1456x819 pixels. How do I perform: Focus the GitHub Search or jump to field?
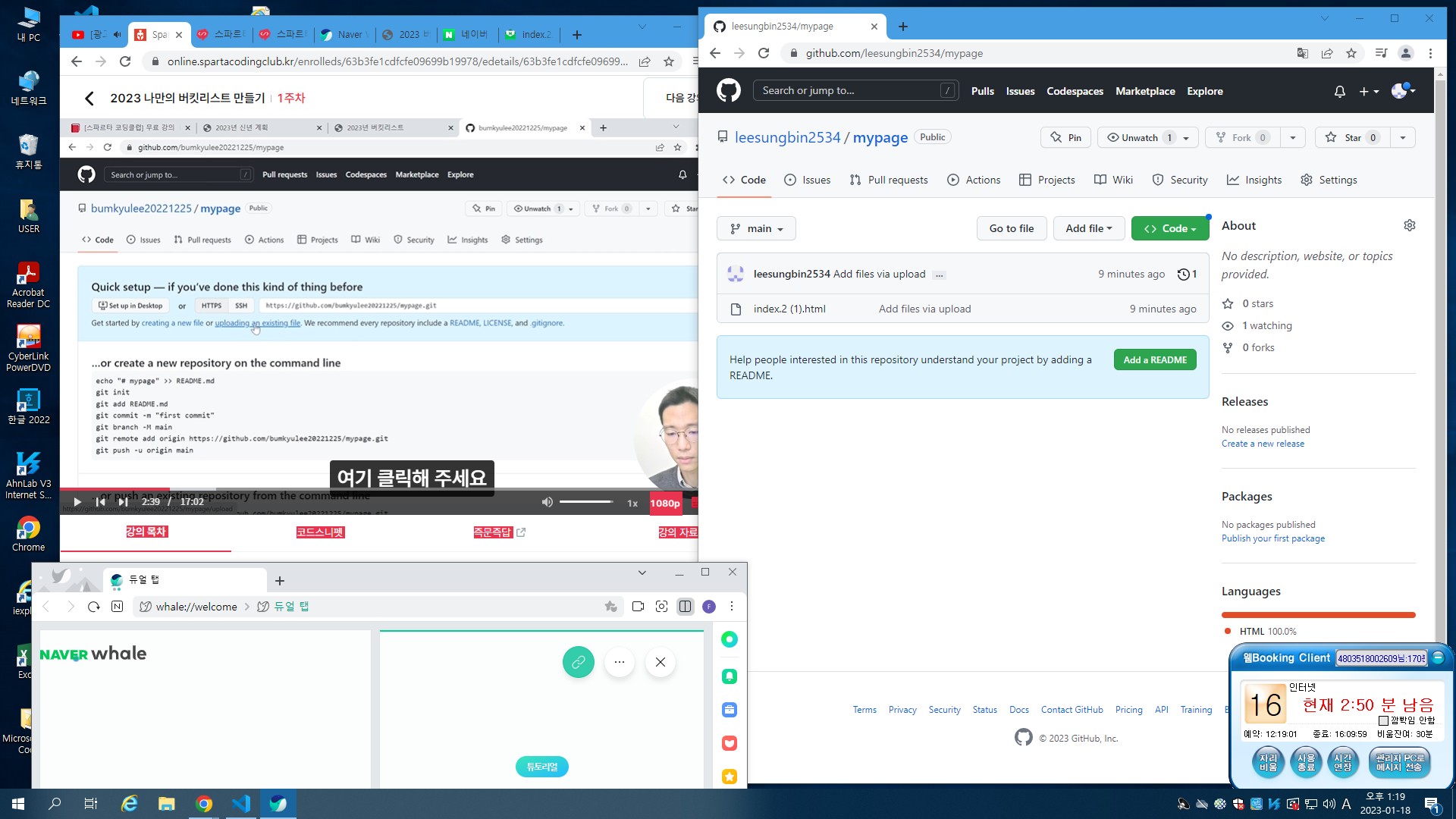856,91
